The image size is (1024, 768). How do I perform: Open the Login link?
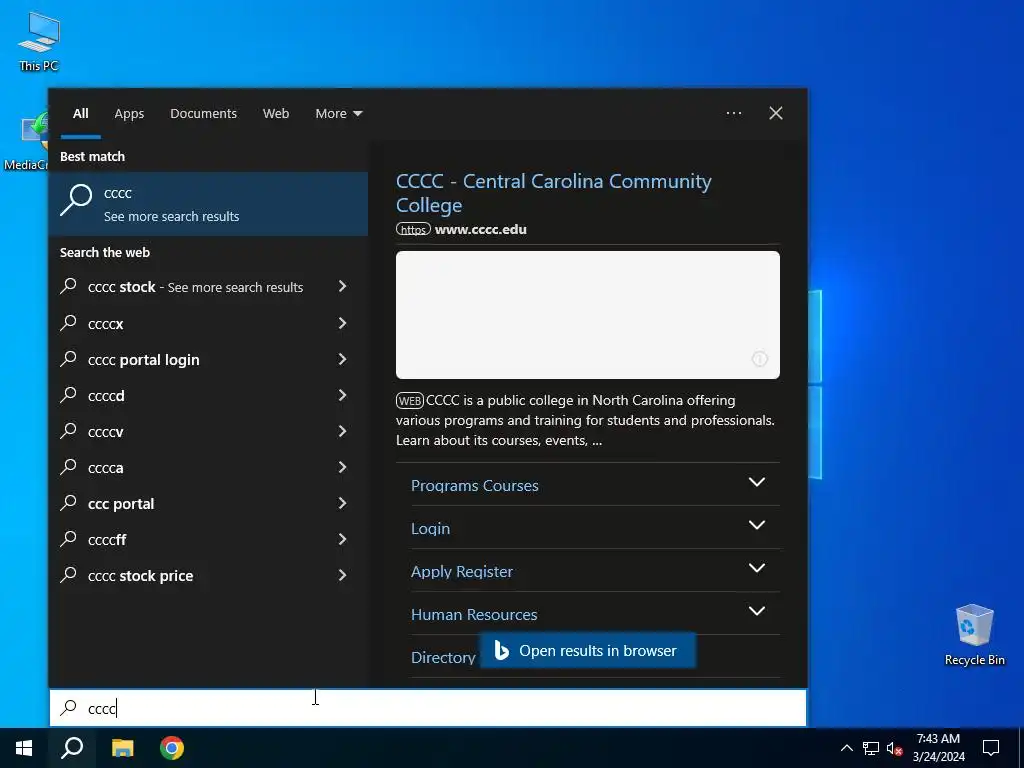coord(430,528)
